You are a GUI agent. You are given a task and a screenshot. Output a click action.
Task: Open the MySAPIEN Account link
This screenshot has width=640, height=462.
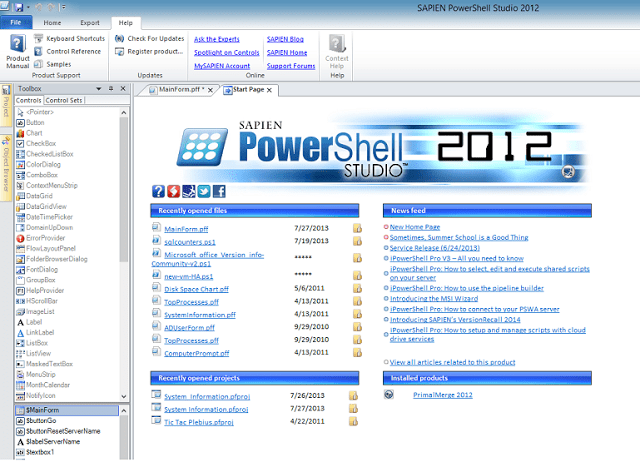222,66
